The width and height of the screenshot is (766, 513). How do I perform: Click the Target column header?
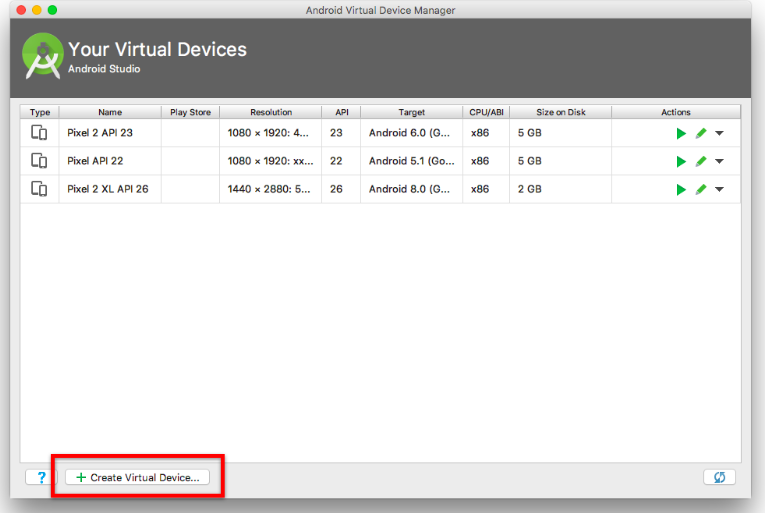click(x=411, y=112)
